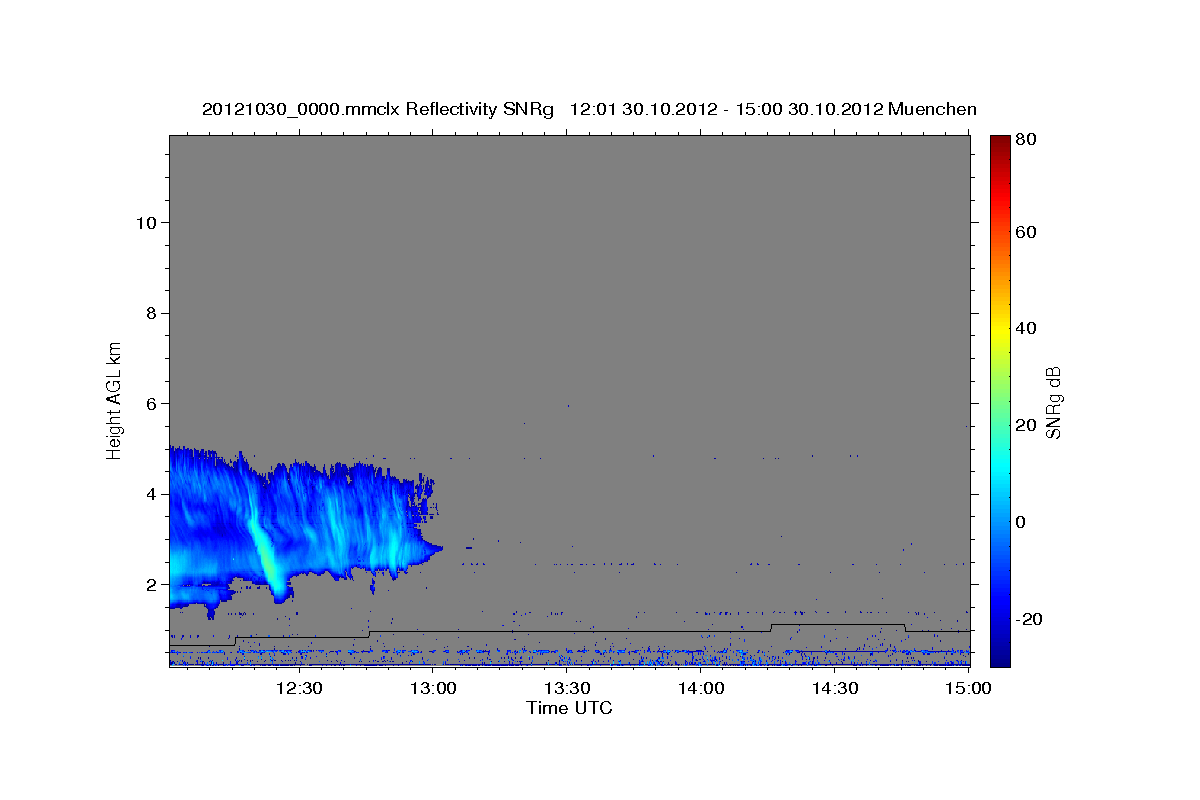Click the 14:00 time tick label
The width and height of the screenshot is (1200, 800).
[702, 688]
